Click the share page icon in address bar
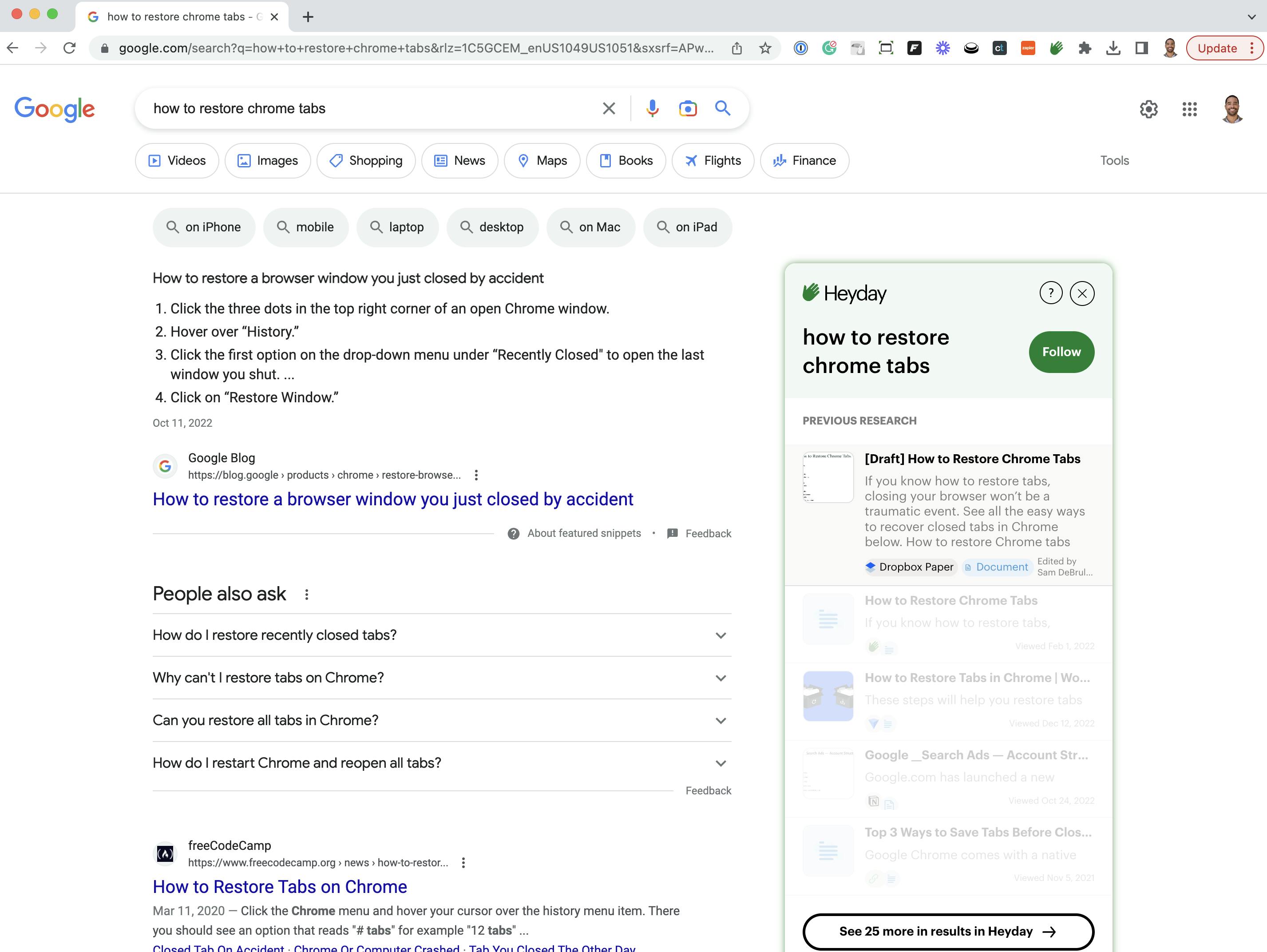The image size is (1267, 952). [736, 48]
